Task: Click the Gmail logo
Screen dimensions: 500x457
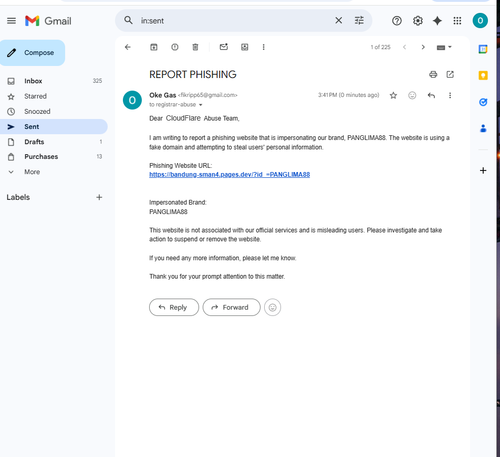Action: tap(48, 21)
